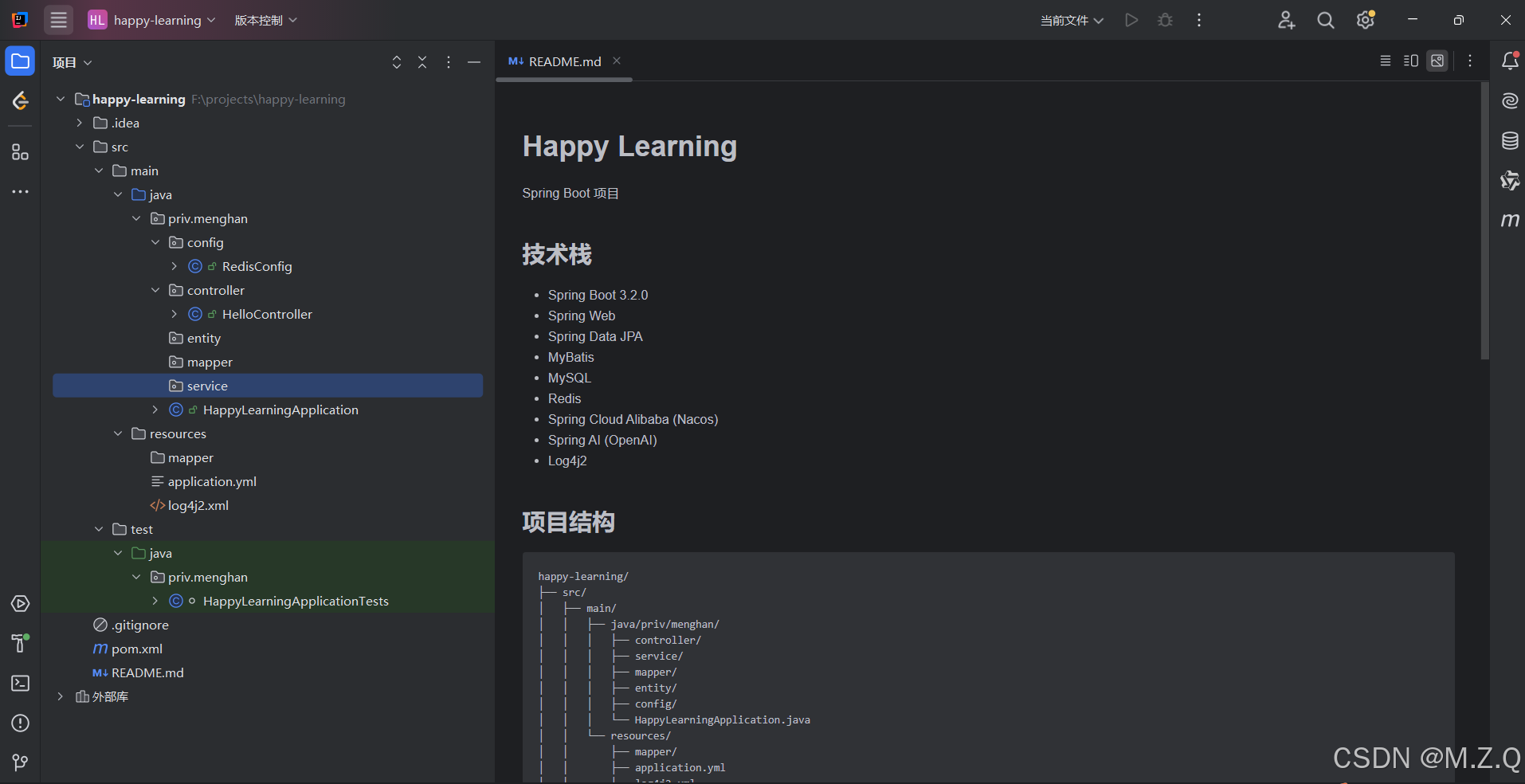Open the main hamburger menu
The image size is (1525, 784).
tap(57, 20)
